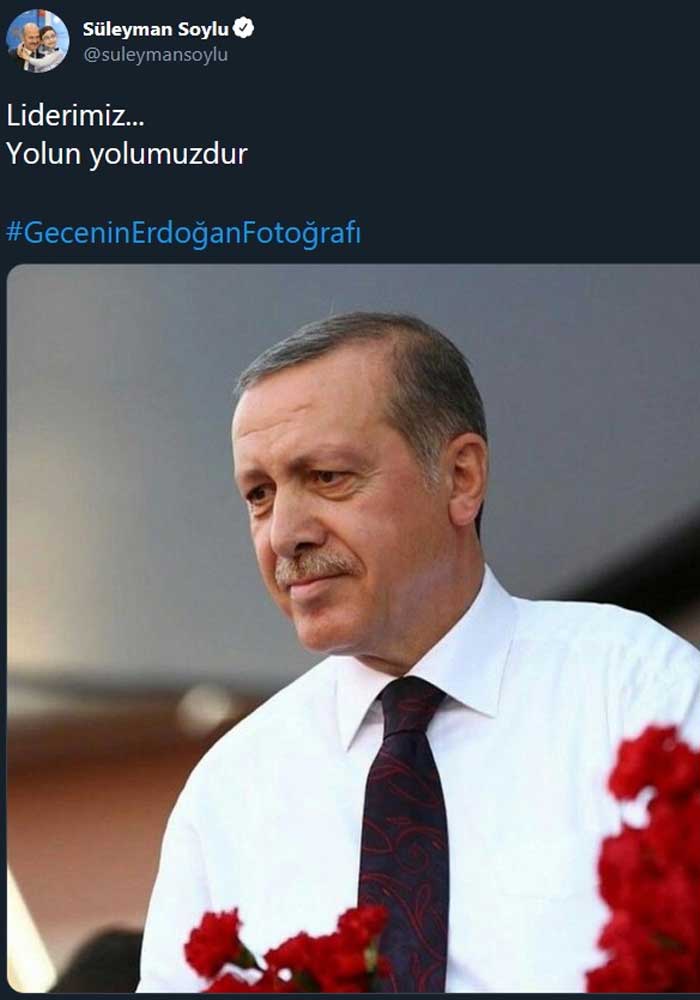This screenshot has width=700, height=1000.
Task: Open the #GeceninErdoğanFotoğrafı hashtag
Action: (184, 233)
